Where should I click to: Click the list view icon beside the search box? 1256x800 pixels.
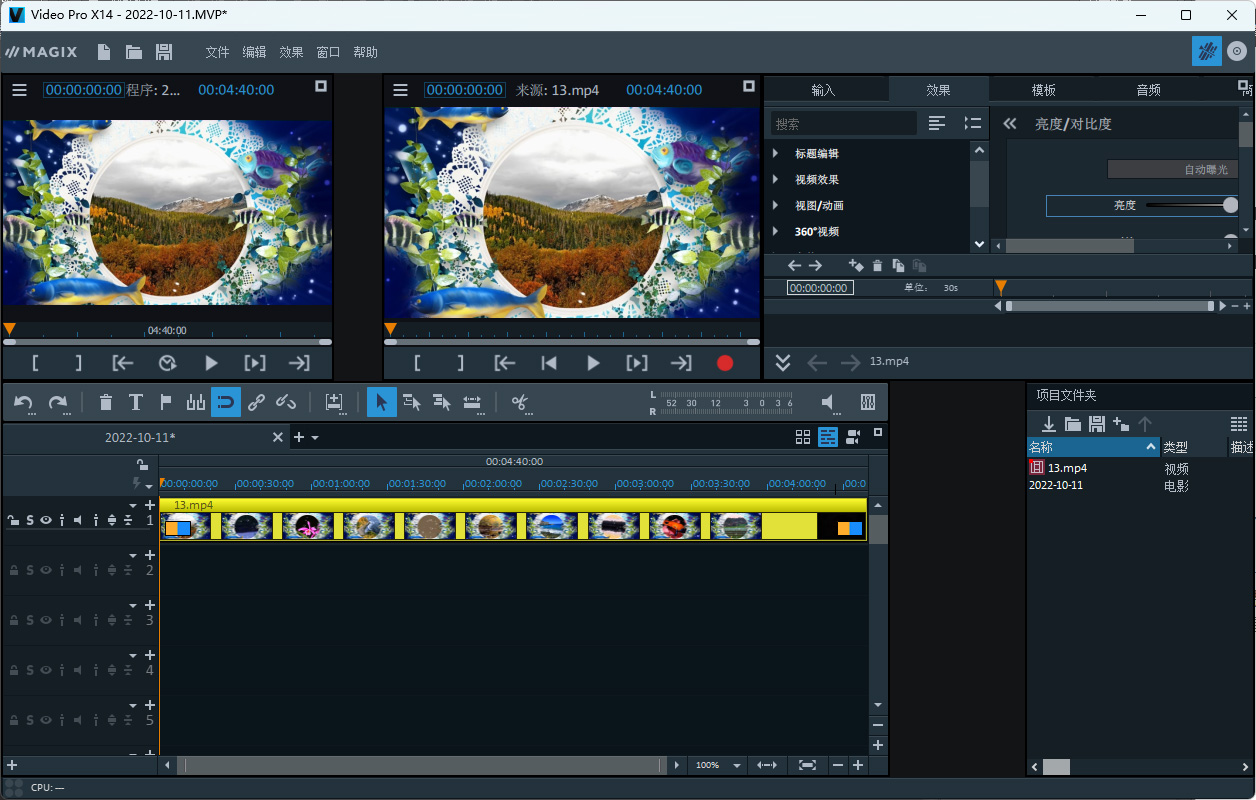pyautogui.click(x=937, y=123)
